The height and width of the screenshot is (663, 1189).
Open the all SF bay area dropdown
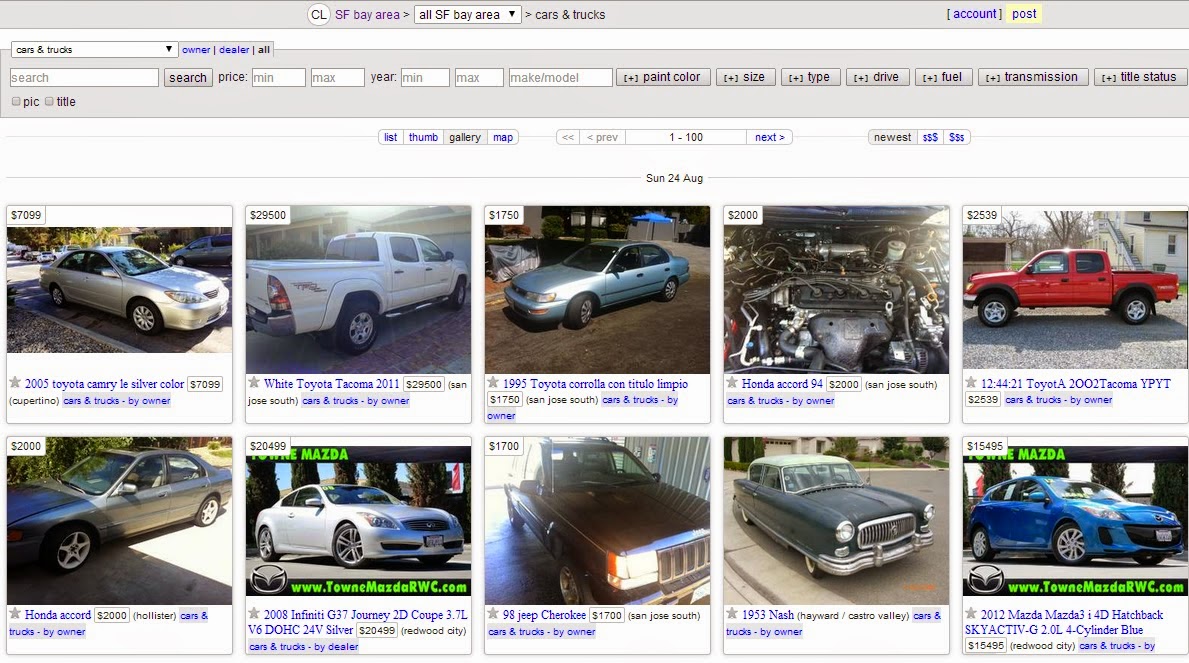[468, 14]
